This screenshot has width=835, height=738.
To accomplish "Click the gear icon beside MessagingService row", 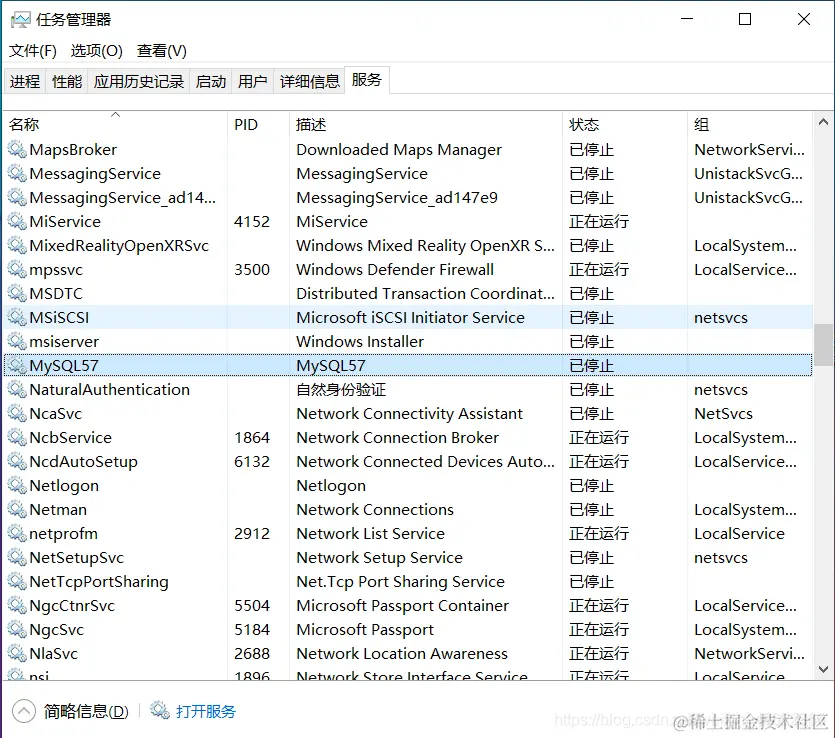I will click(17, 174).
